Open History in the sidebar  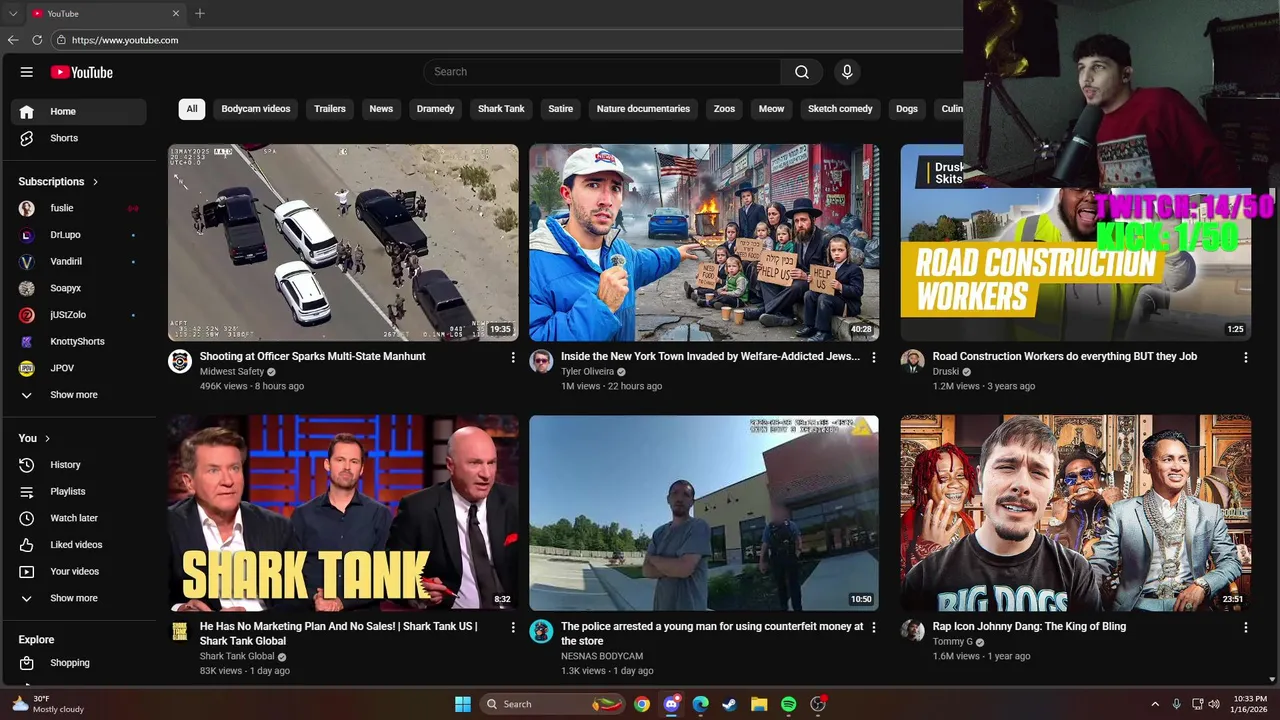point(79,465)
